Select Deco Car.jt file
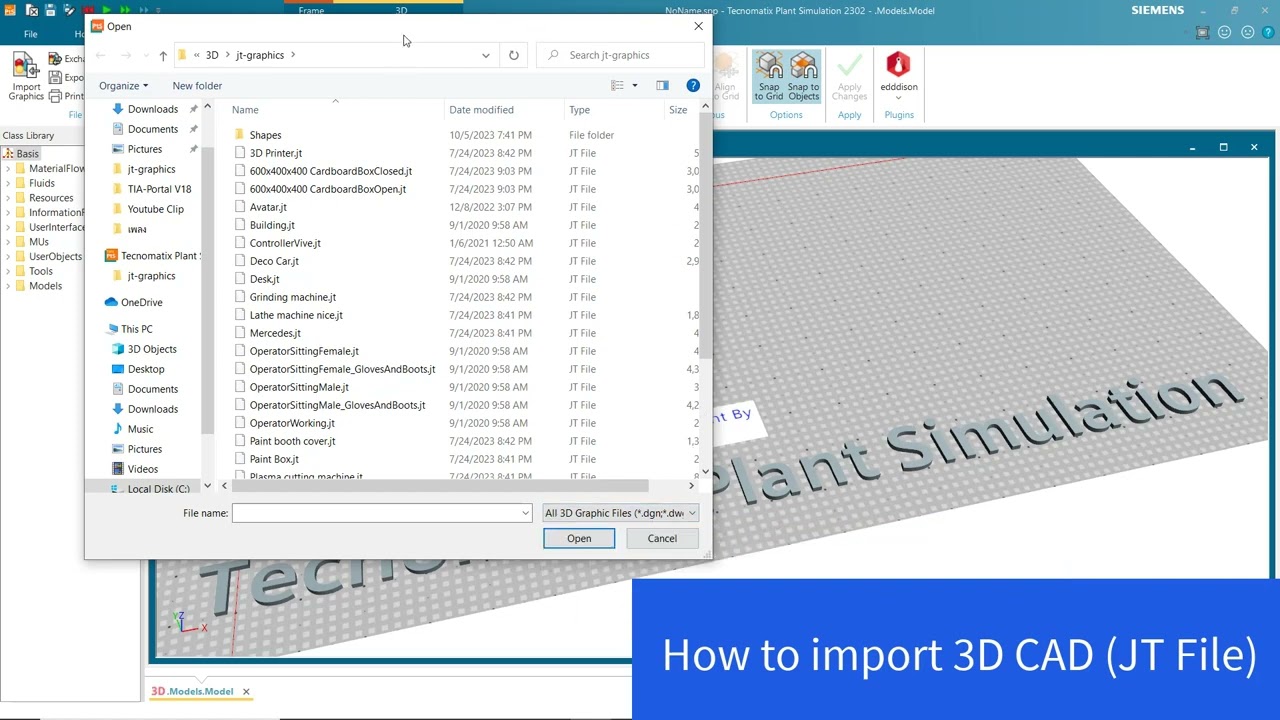1280x720 pixels. click(x=273, y=261)
